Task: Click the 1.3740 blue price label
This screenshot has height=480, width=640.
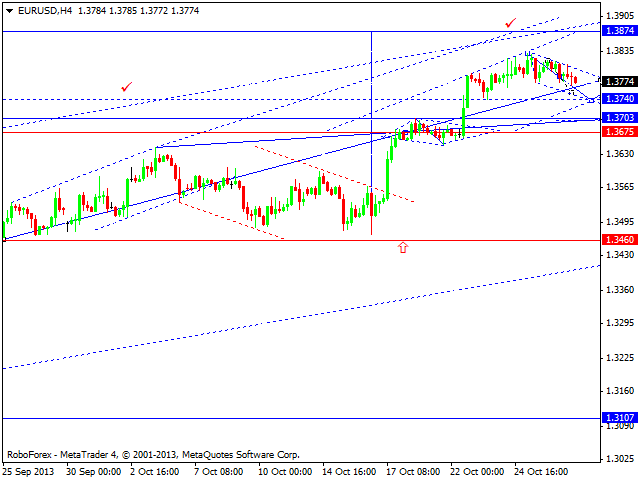Action: tap(620, 98)
